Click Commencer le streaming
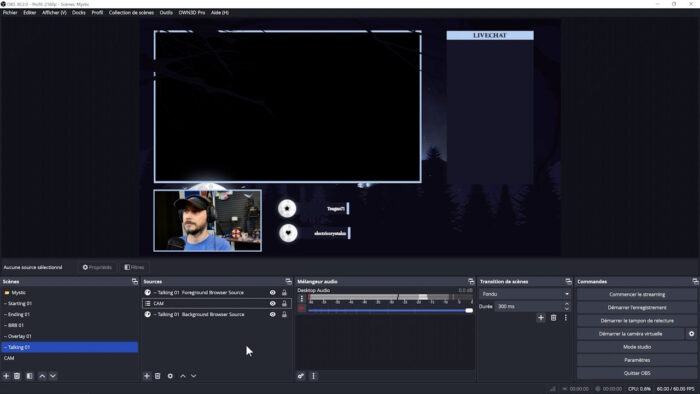Viewport: 700px width, 394px height. pyautogui.click(x=637, y=294)
